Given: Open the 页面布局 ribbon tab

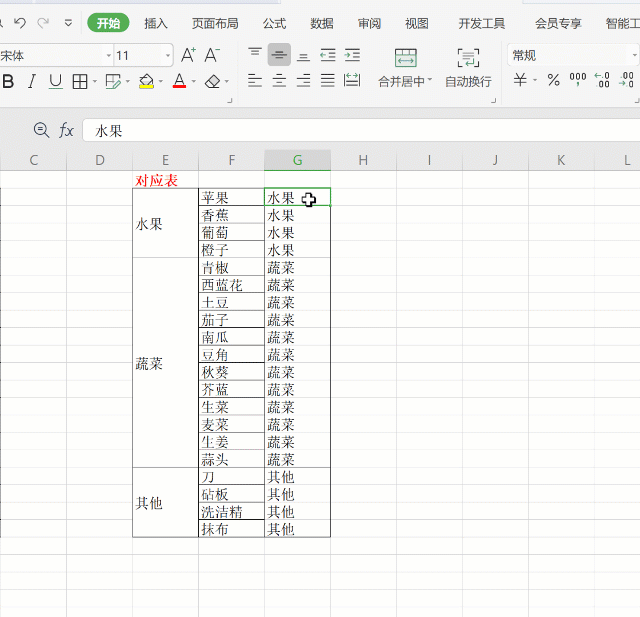Looking at the screenshot, I should click(215, 23).
